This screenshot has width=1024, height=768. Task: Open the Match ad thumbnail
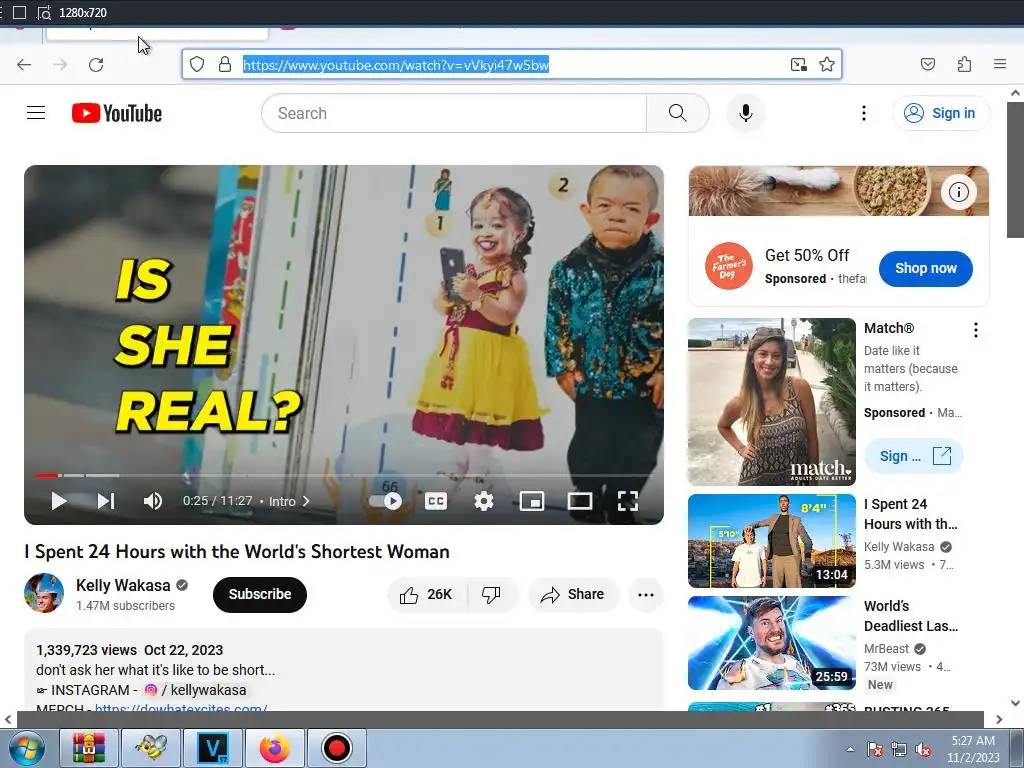[x=772, y=402]
